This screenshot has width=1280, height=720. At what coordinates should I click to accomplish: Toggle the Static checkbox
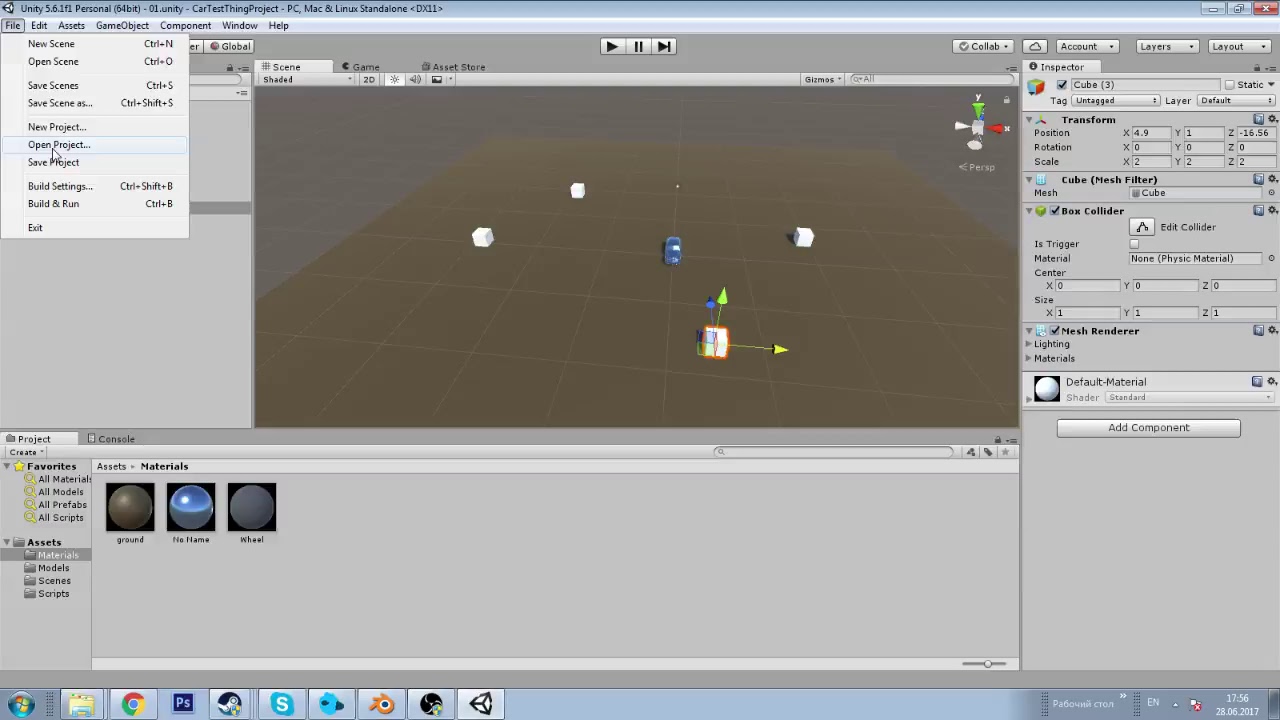[1230, 85]
